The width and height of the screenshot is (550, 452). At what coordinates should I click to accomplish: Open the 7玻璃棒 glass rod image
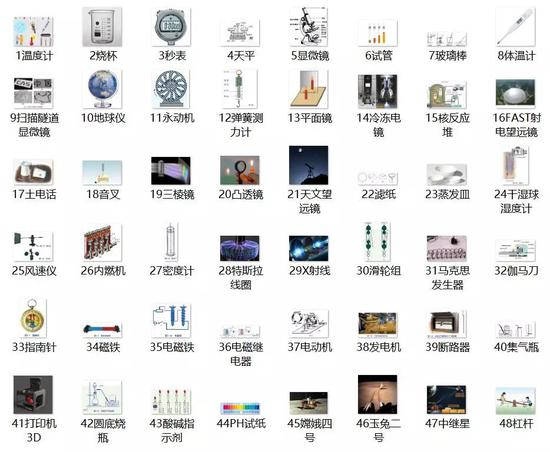pos(447,38)
